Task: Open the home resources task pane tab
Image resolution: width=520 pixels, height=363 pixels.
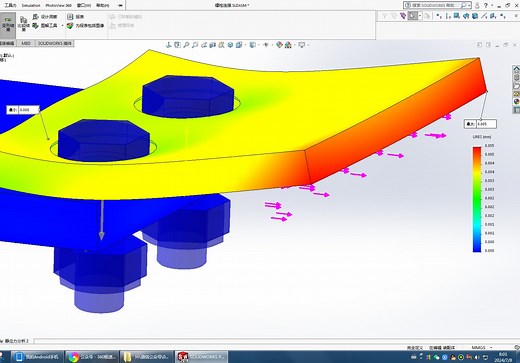Action: 516,69
